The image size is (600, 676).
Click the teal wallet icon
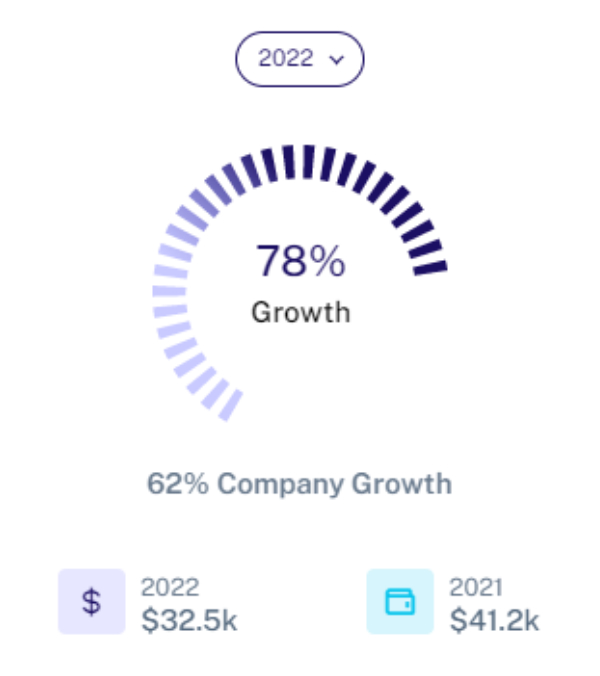400,602
